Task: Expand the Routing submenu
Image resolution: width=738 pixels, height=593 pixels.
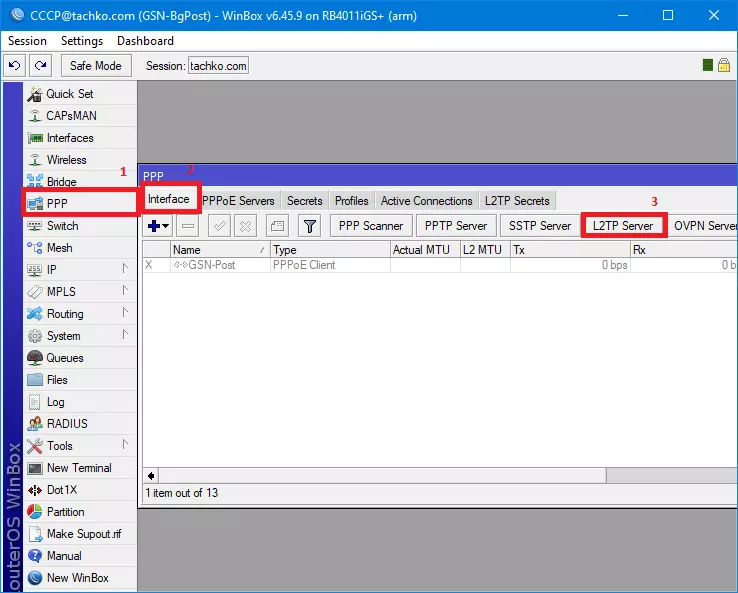Action: [80, 314]
